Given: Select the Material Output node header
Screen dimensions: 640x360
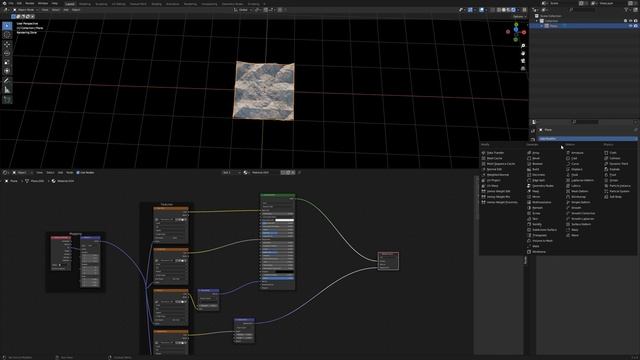Looking at the screenshot, I should (x=388, y=253).
